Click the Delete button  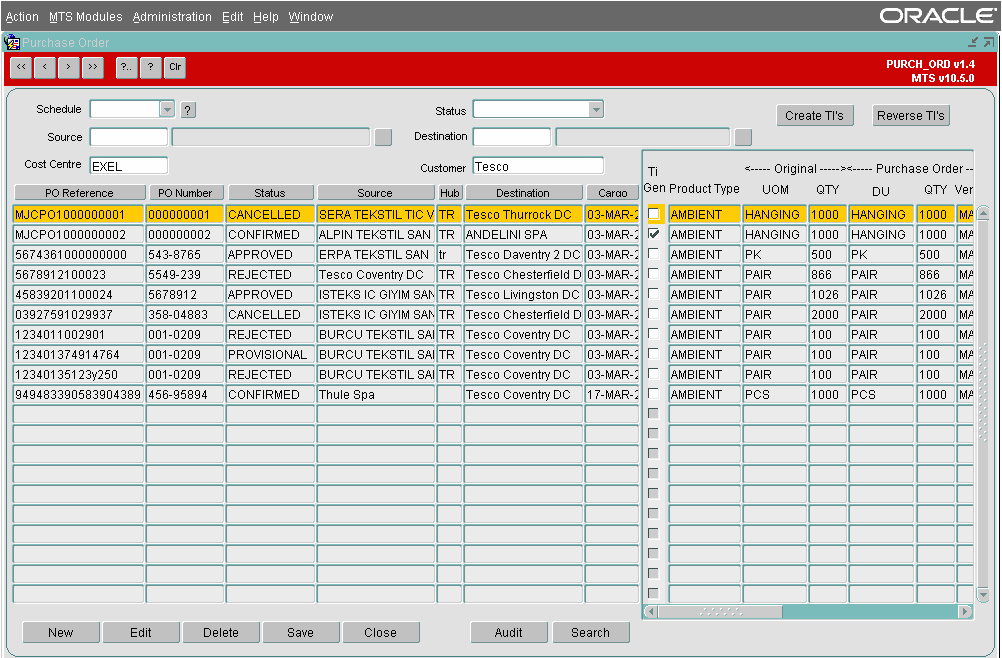(x=221, y=632)
